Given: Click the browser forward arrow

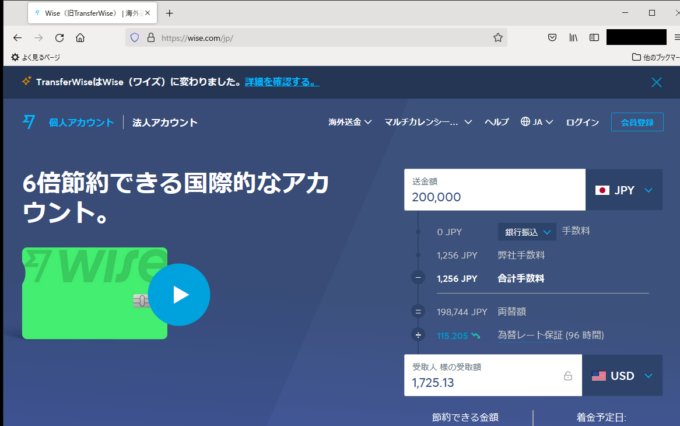Looking at the screenshot, I should pyautogui.click(x=39, y=38).
